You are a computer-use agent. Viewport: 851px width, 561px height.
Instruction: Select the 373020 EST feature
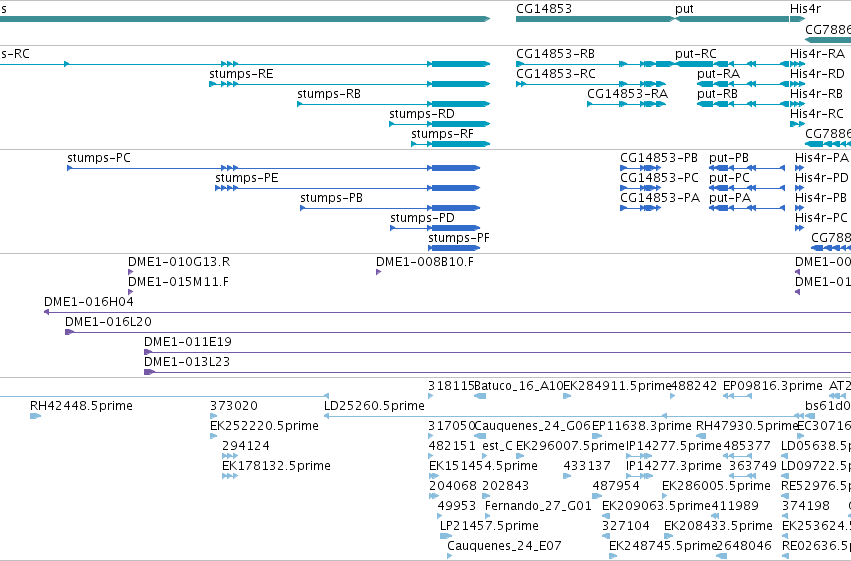[213, 416]
